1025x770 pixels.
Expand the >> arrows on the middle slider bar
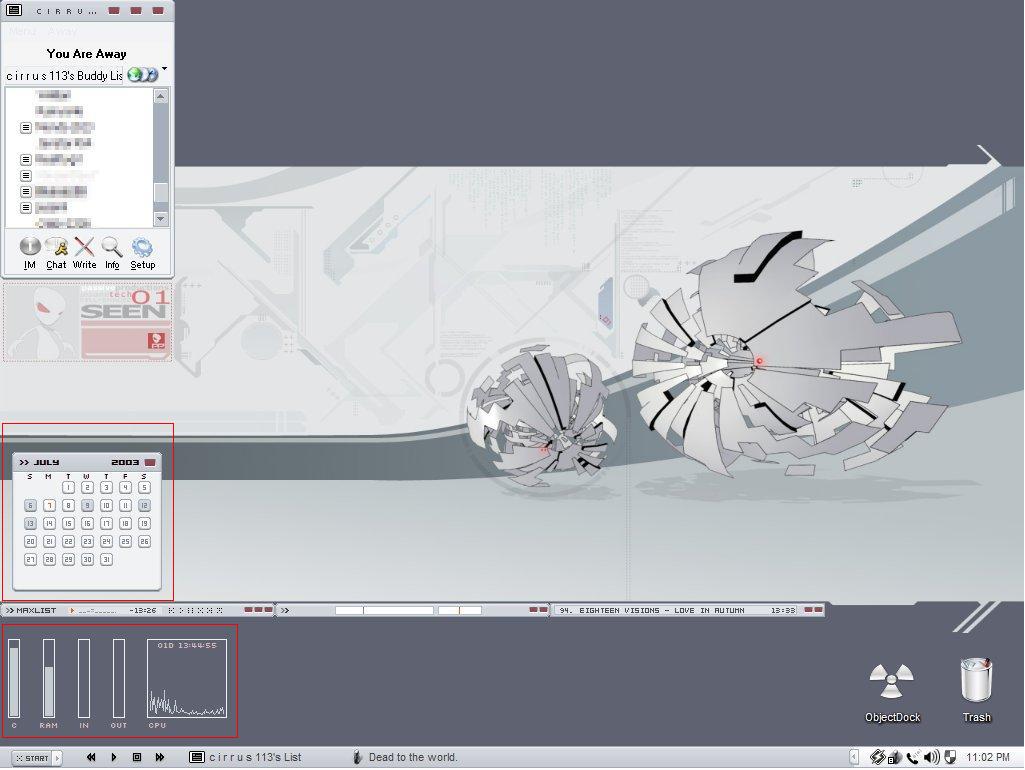[x=285, y=610]
